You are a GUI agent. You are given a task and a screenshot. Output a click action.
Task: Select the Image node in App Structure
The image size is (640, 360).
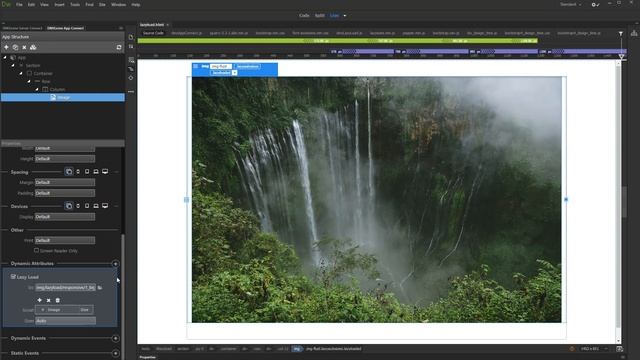click(x=63, y=97)
